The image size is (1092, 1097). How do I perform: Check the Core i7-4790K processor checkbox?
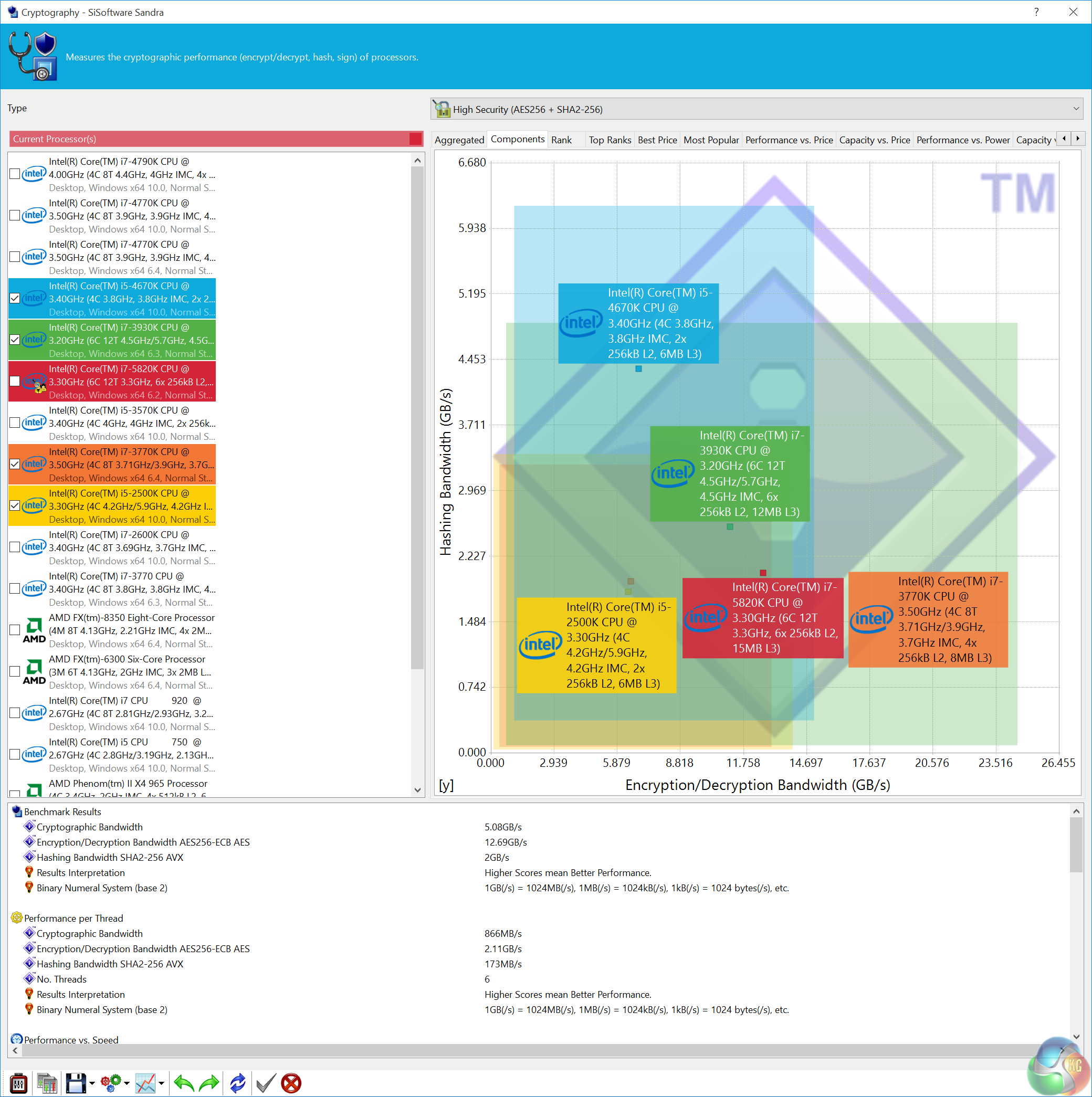15,174
